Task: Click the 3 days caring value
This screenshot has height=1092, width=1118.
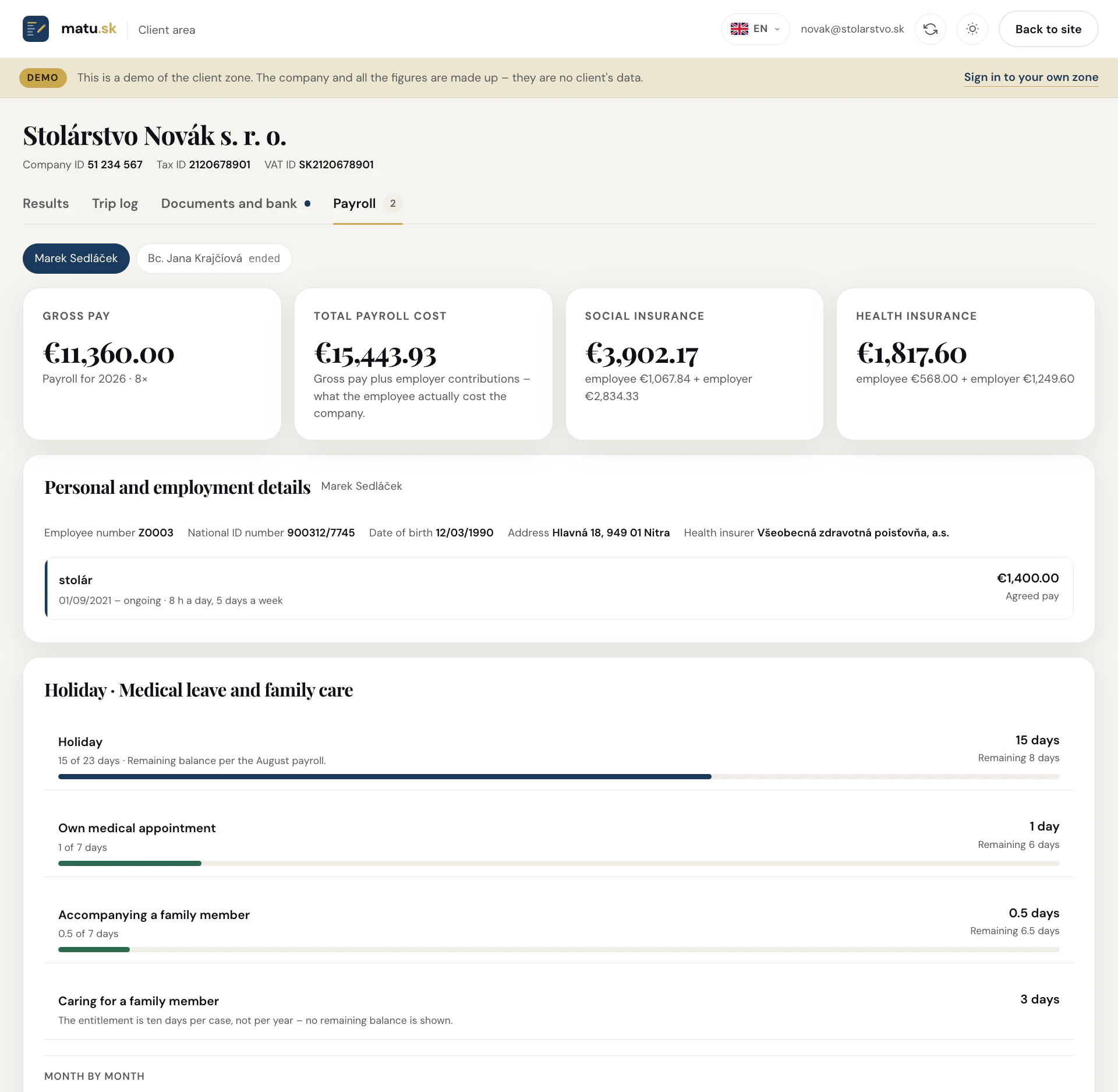Action: [x=1039, y=999]
